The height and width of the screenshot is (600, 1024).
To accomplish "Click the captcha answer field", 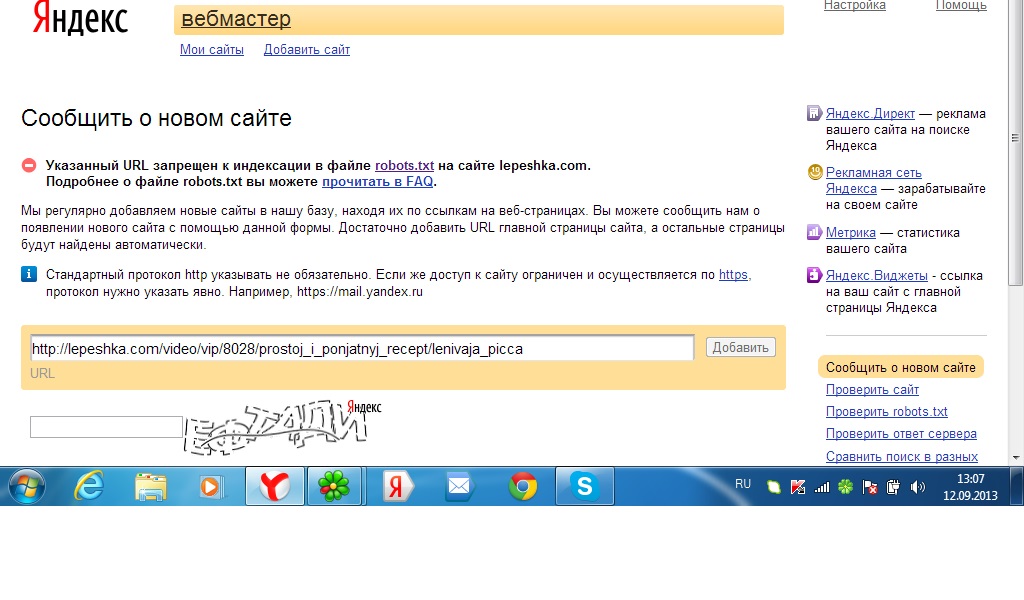I will point(106,427).
